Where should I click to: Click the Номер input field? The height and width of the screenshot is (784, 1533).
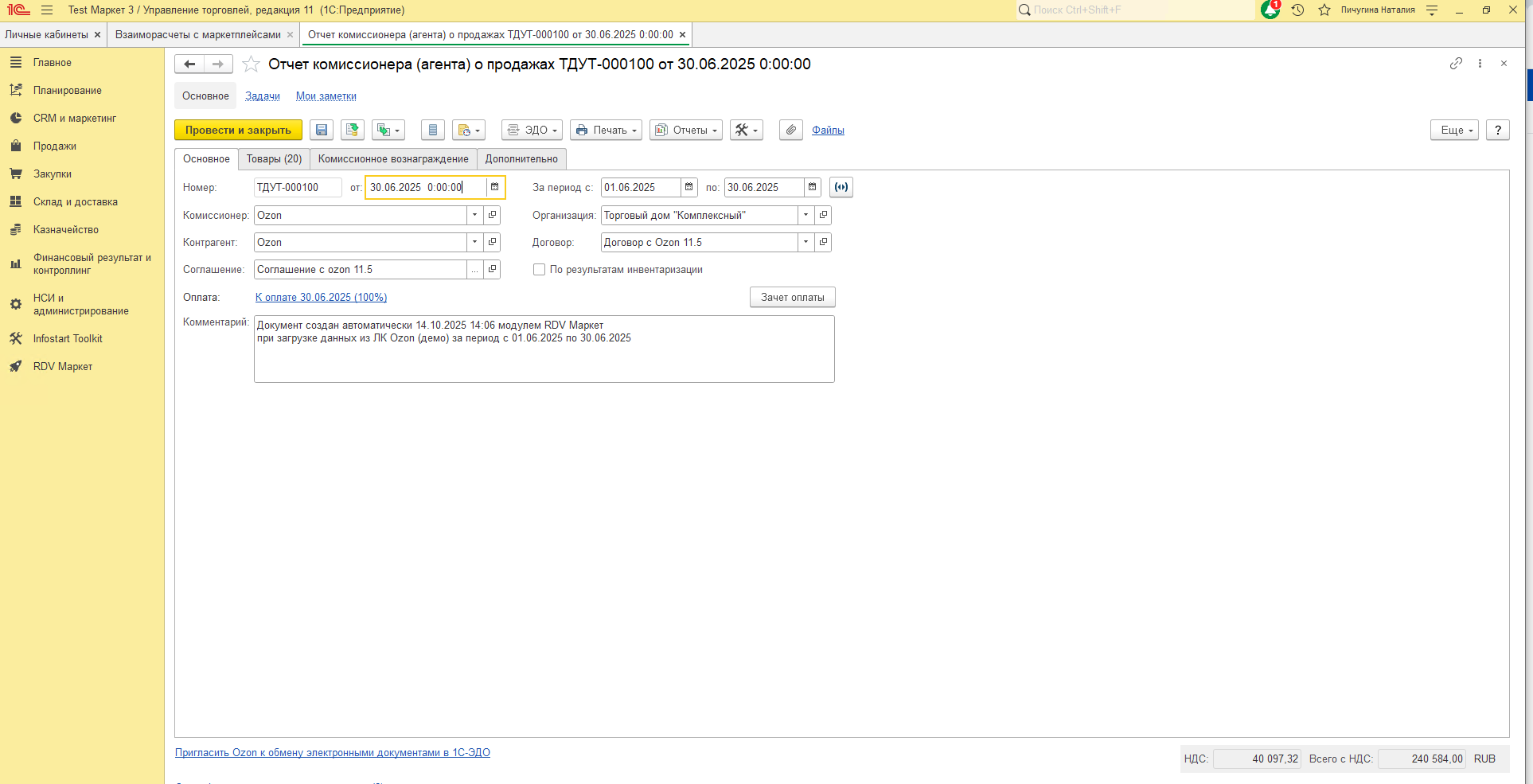[x=298, y=188]
